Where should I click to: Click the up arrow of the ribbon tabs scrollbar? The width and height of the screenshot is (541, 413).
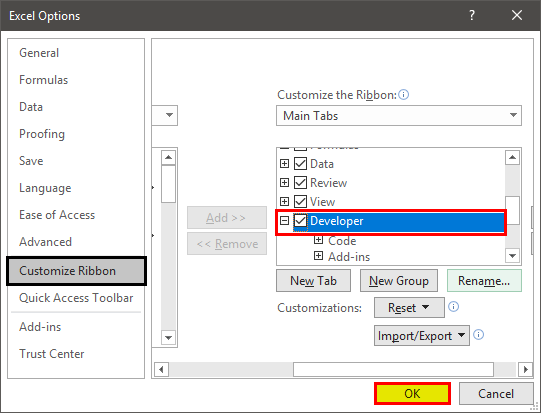coord(512,158)
